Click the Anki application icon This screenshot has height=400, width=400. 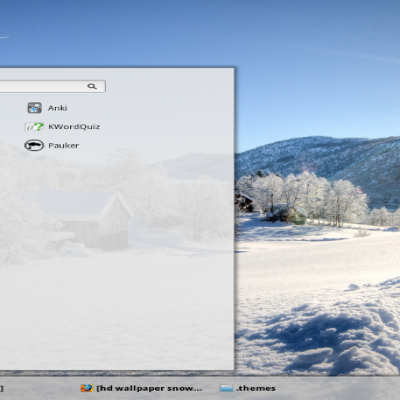click(x=34, y=108)
